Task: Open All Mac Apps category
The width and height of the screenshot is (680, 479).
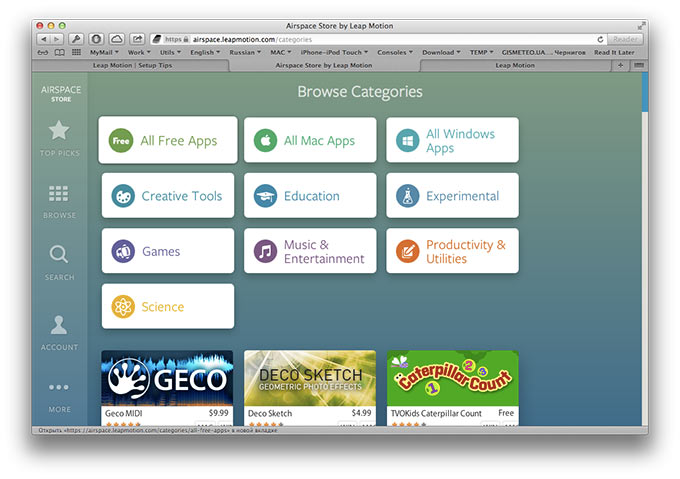Action: click(x=310, y=140)
